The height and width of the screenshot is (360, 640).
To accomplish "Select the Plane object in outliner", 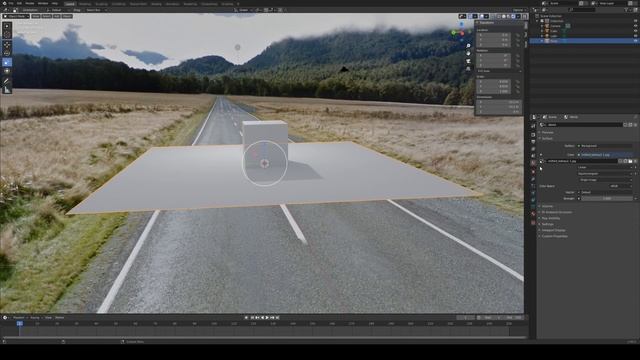I will pos(554,41).
